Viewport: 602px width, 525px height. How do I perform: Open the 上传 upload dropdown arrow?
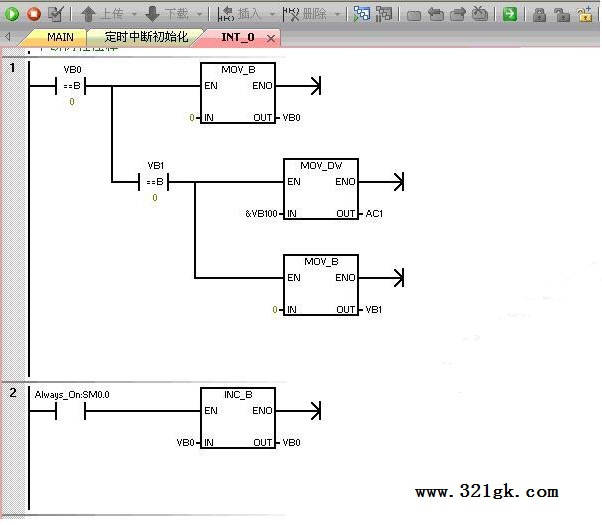coord(134,15)
